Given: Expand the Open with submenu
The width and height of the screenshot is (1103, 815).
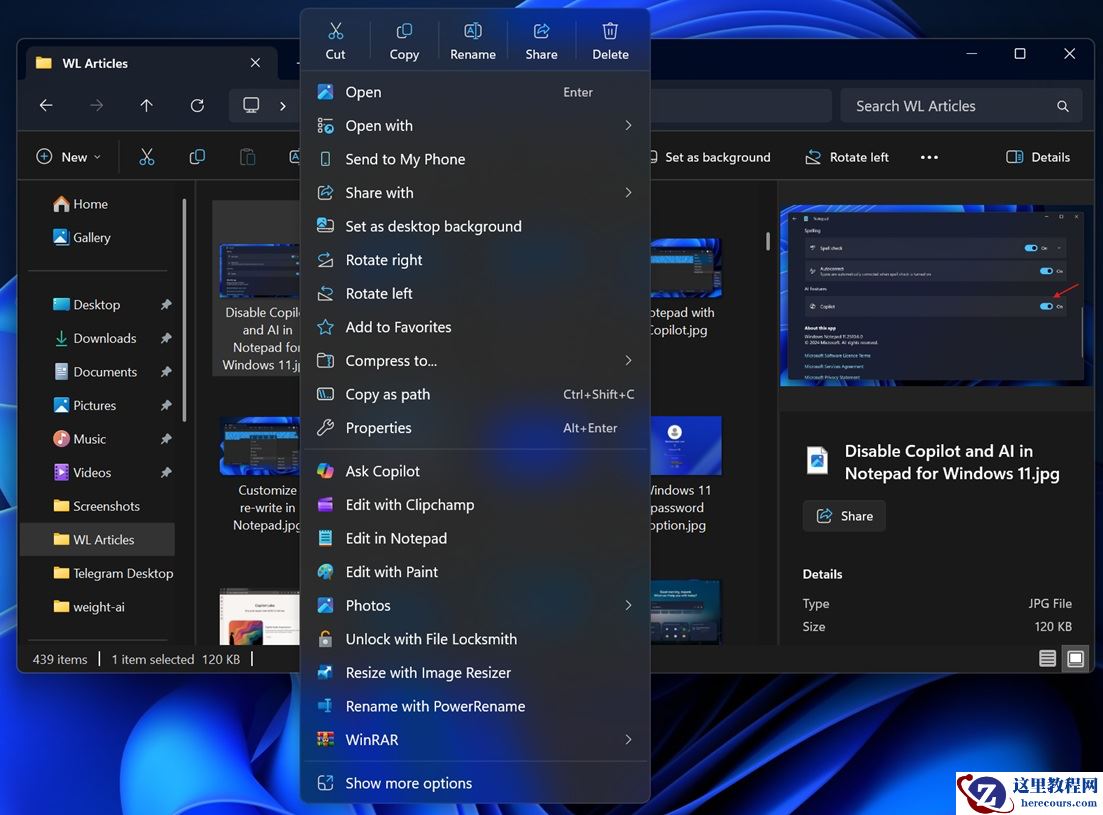Looking at the screenshot, I should point(474,125).
